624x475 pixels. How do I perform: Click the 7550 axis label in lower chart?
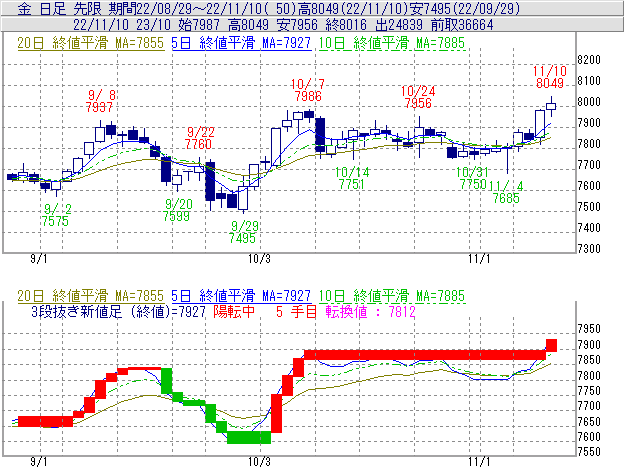click(x=589, y=452)
